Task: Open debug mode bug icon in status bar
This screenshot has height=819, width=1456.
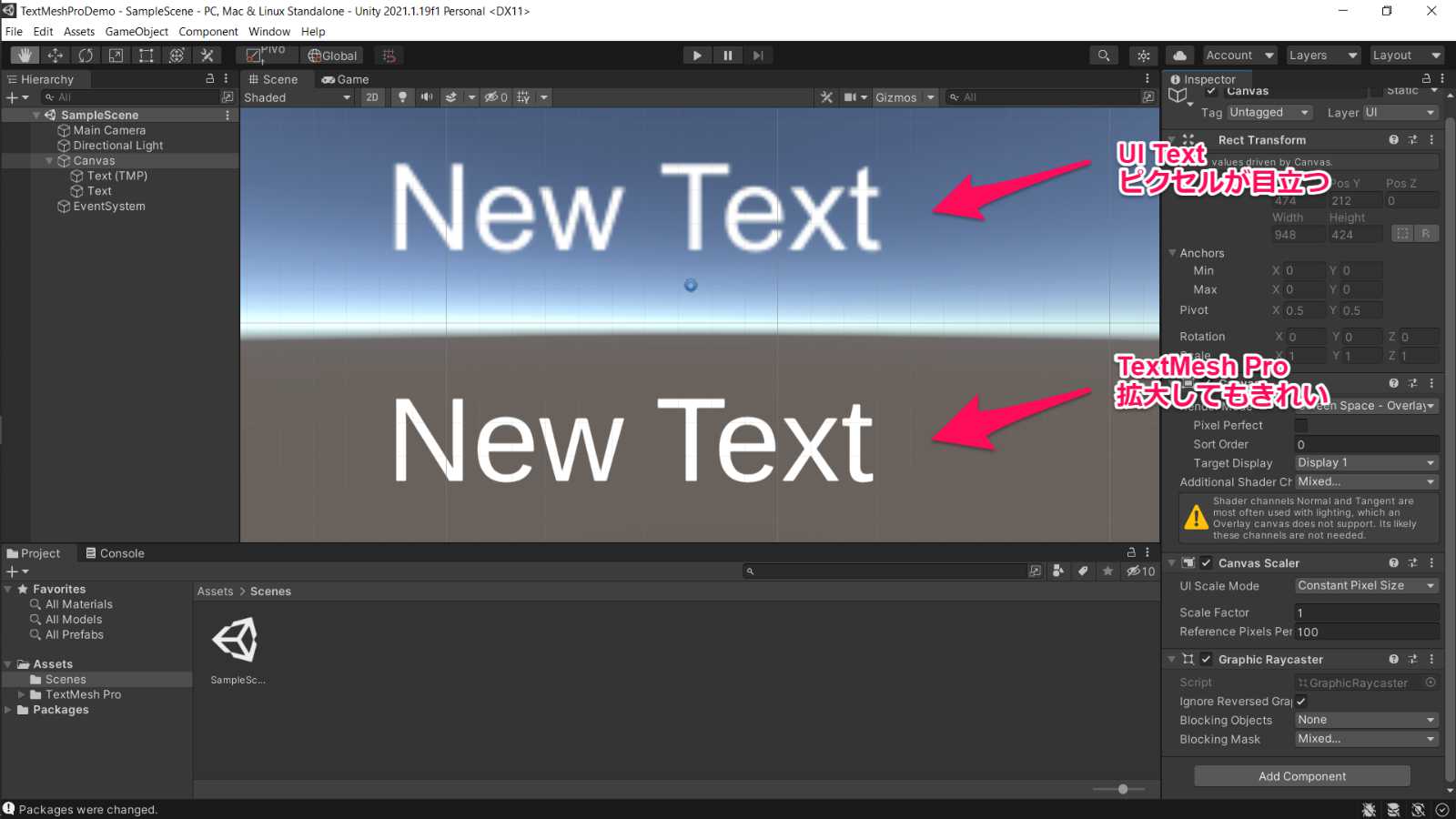Action: pyautogui.click(x=1369, y=810)
